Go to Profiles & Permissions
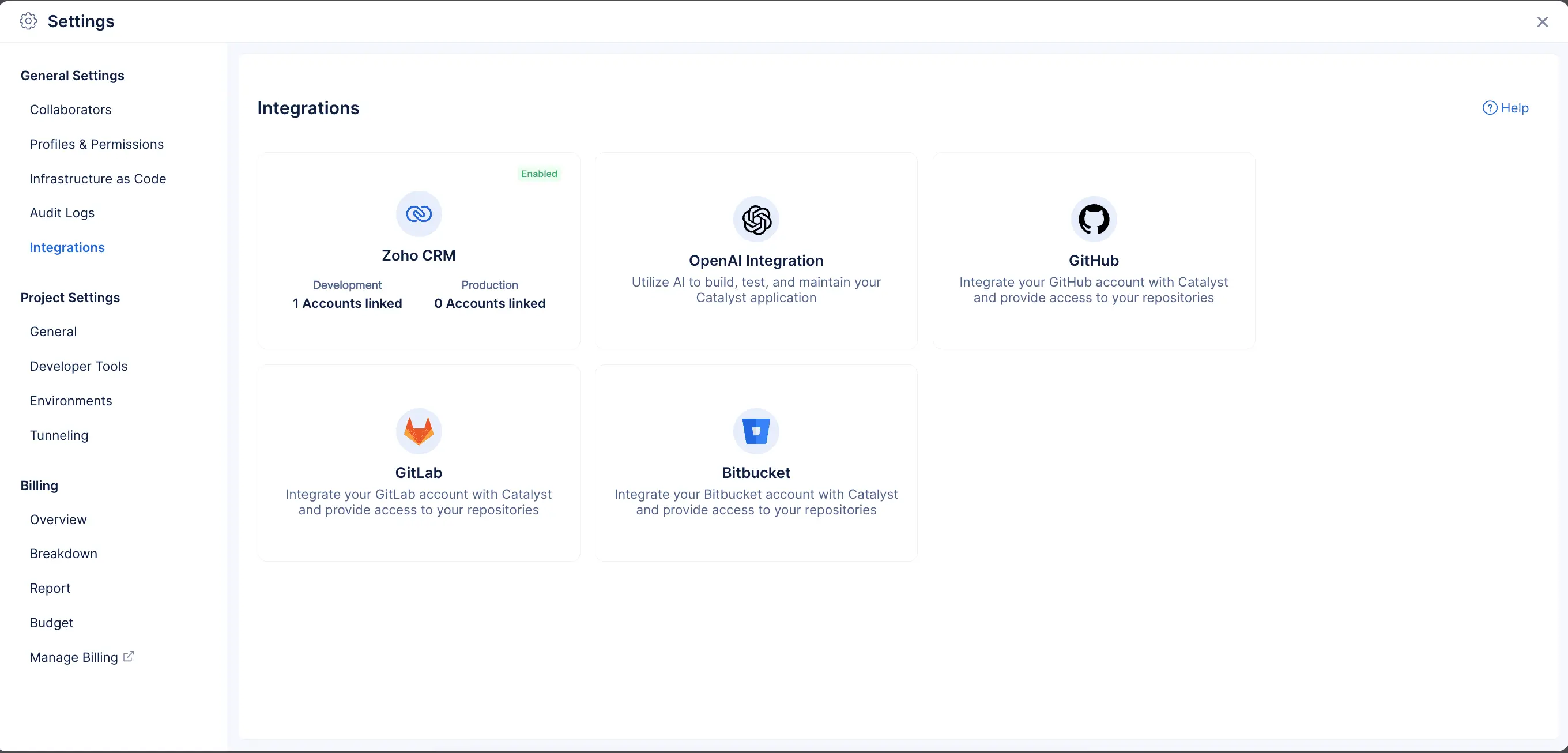The height and width of the screenshot is (753, 1568). 97,144
